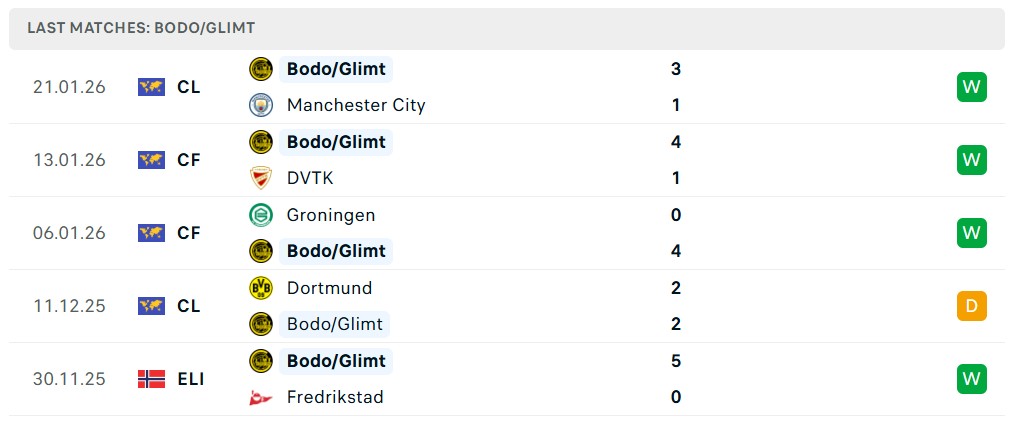Screen dimensions: 1012x423
Task: Click the DVTK club crest icon
Action: [x=260, y=178]
